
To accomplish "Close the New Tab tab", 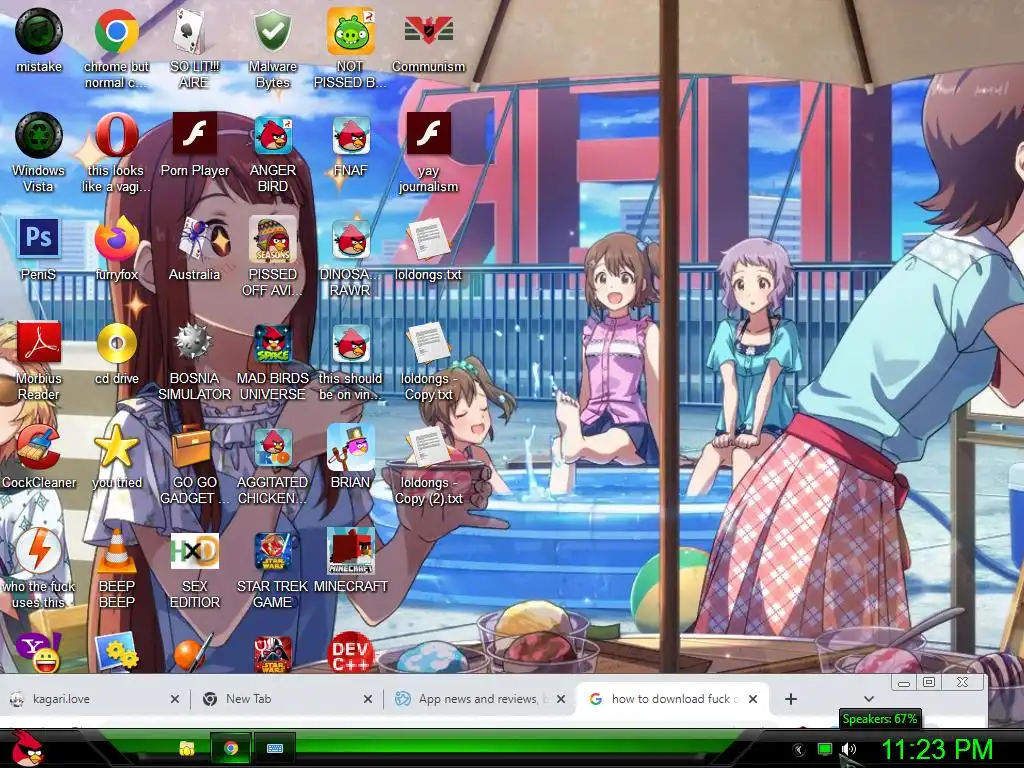I will point(368,699).
